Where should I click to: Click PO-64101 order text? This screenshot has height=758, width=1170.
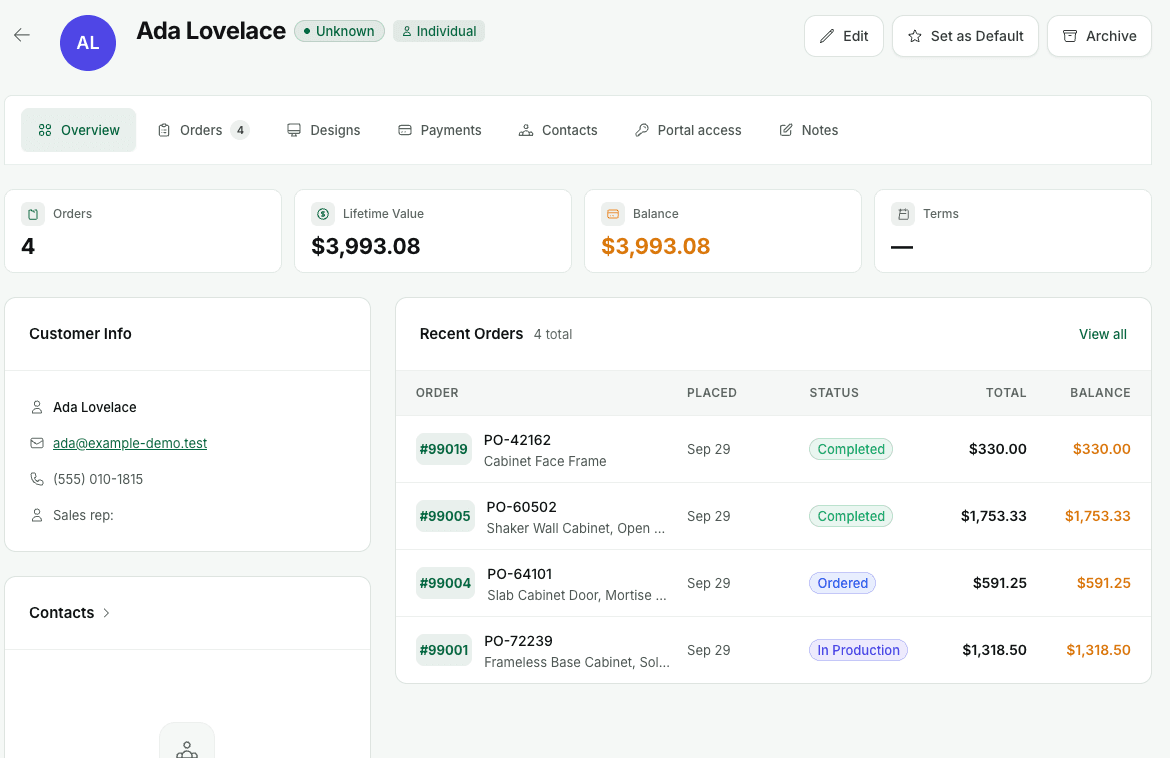click(519, 574)
